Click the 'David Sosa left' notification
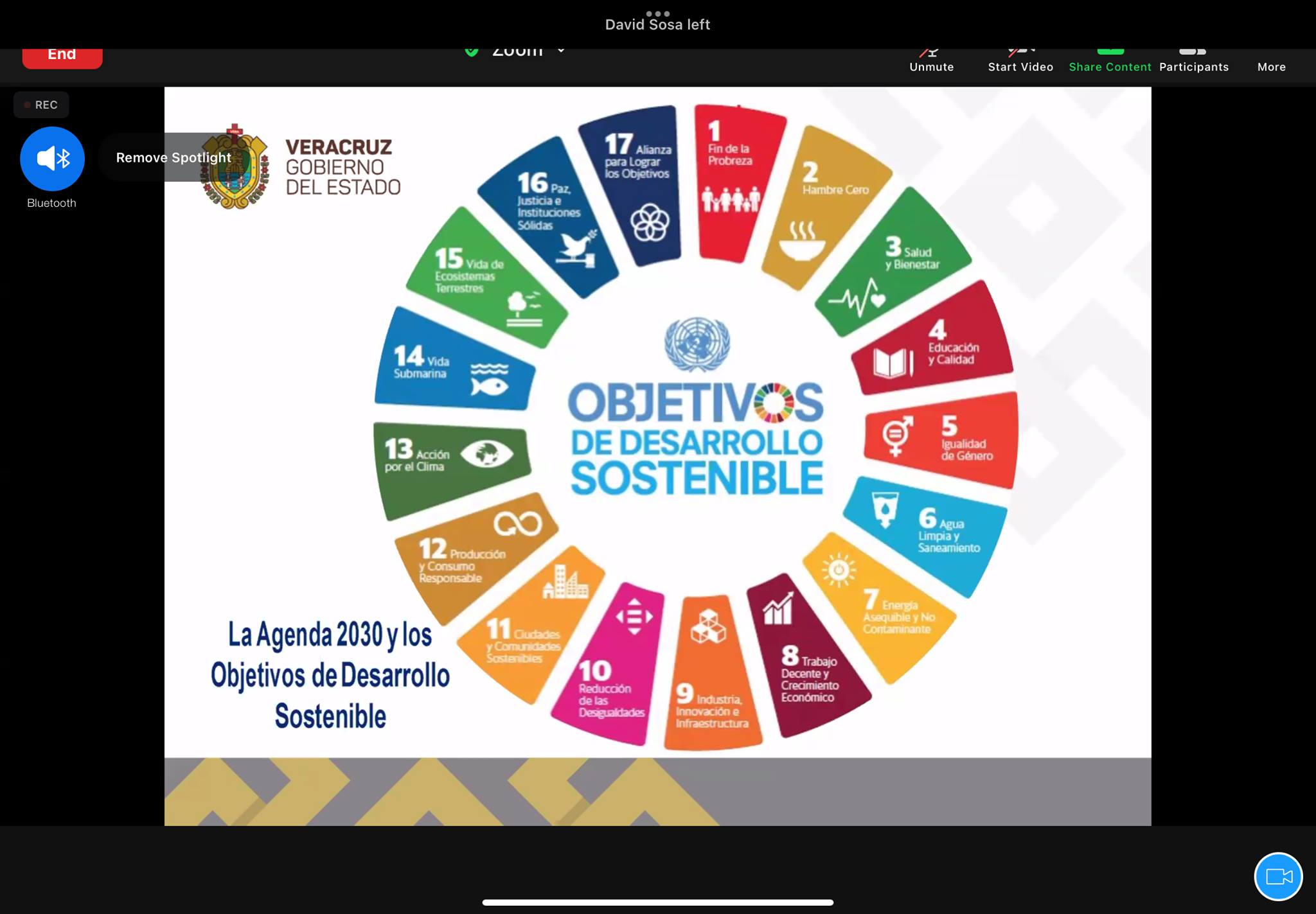Image resolution: width=1316 pixels, height=914 pixels. [657, 24]
